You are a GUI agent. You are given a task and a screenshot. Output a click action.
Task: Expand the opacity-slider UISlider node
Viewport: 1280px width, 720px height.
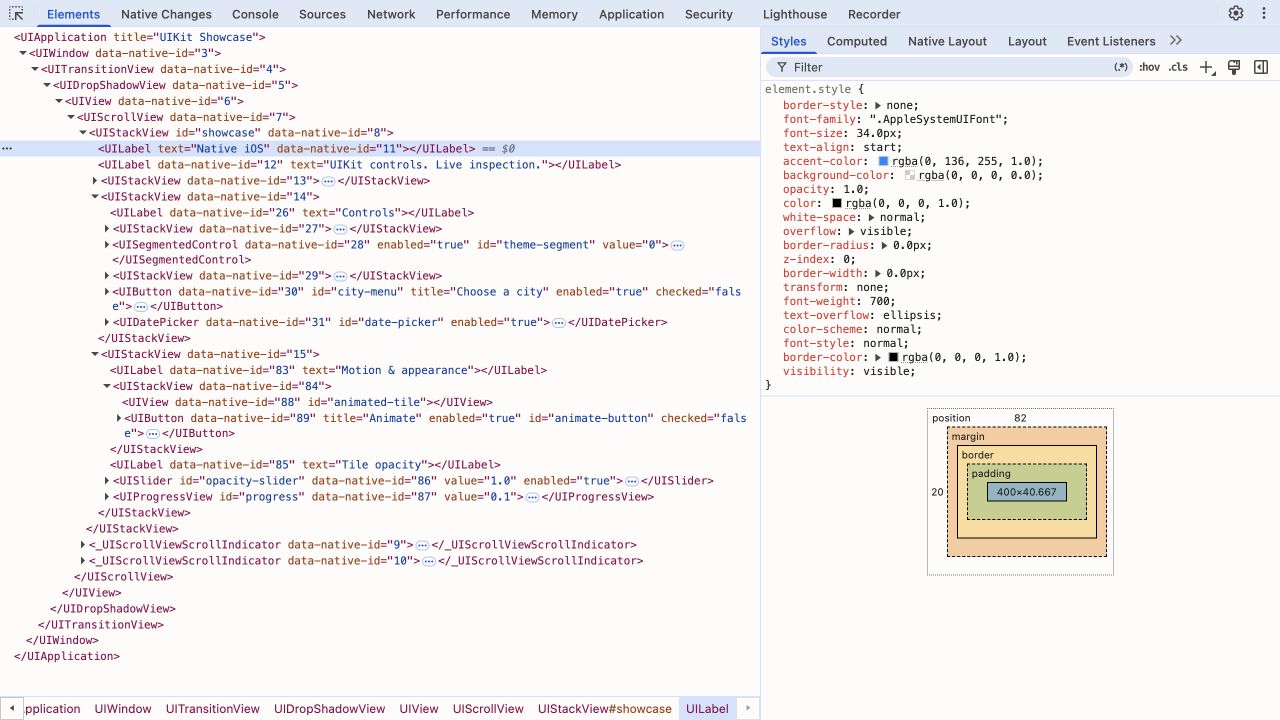(x=107, y=481)
